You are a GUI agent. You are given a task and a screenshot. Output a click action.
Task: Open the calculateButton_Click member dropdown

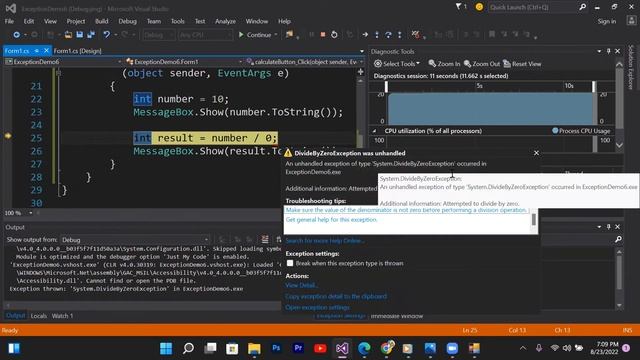point(304,62)
